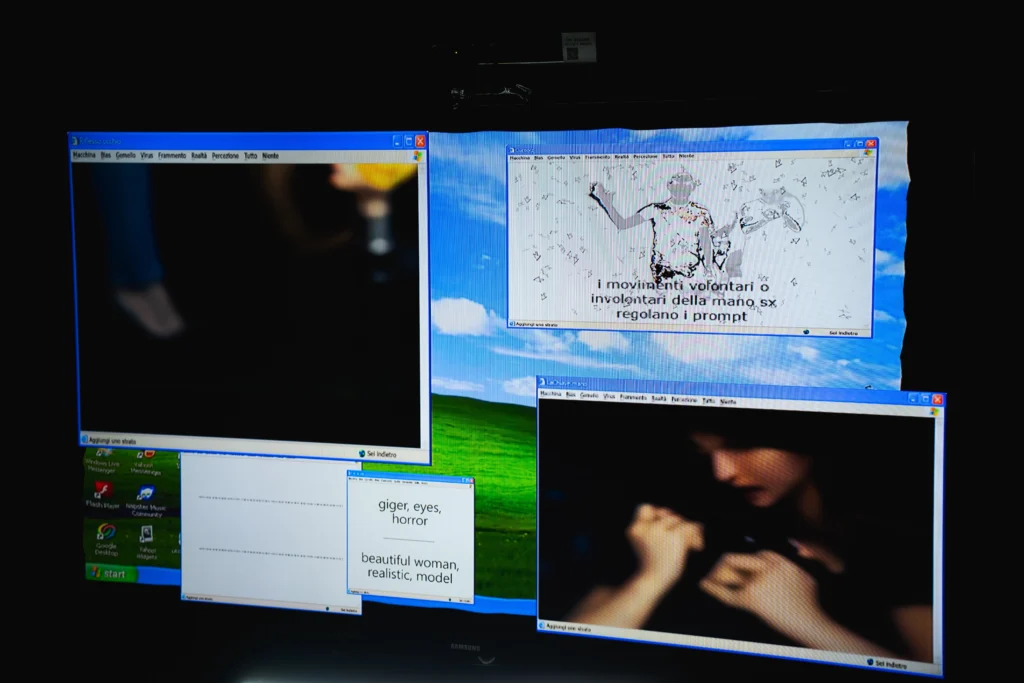Viewport: 1024px width, 683px height.
Task: Maximize the top-left window
Action: click(x=409, y=141)
